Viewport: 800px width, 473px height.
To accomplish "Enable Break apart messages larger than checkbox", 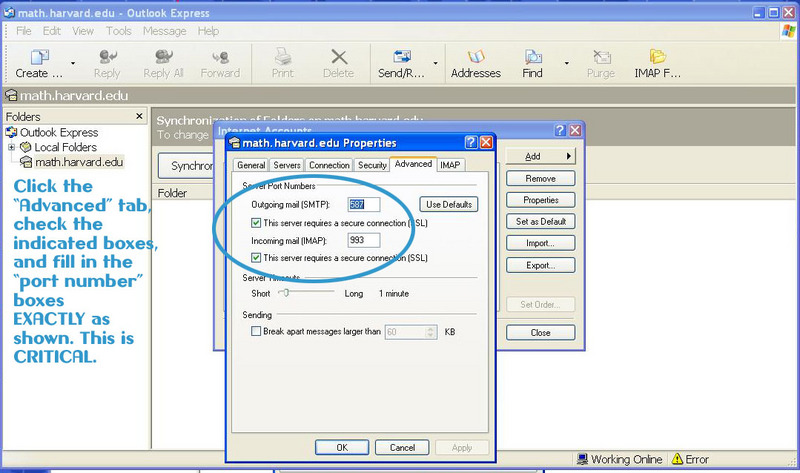I will pyautogui.click(x=257, y=331).
